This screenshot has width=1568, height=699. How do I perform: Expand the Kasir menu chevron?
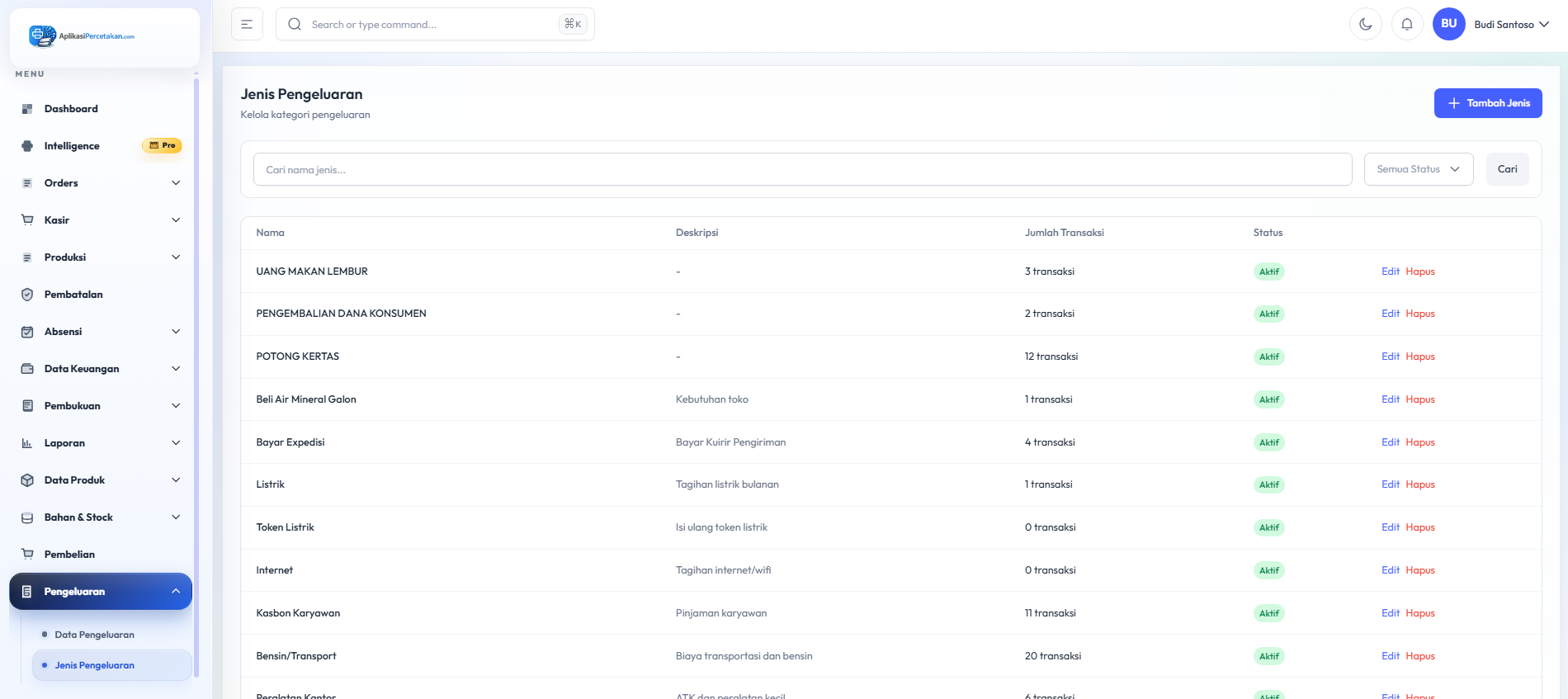click(176, 220)
